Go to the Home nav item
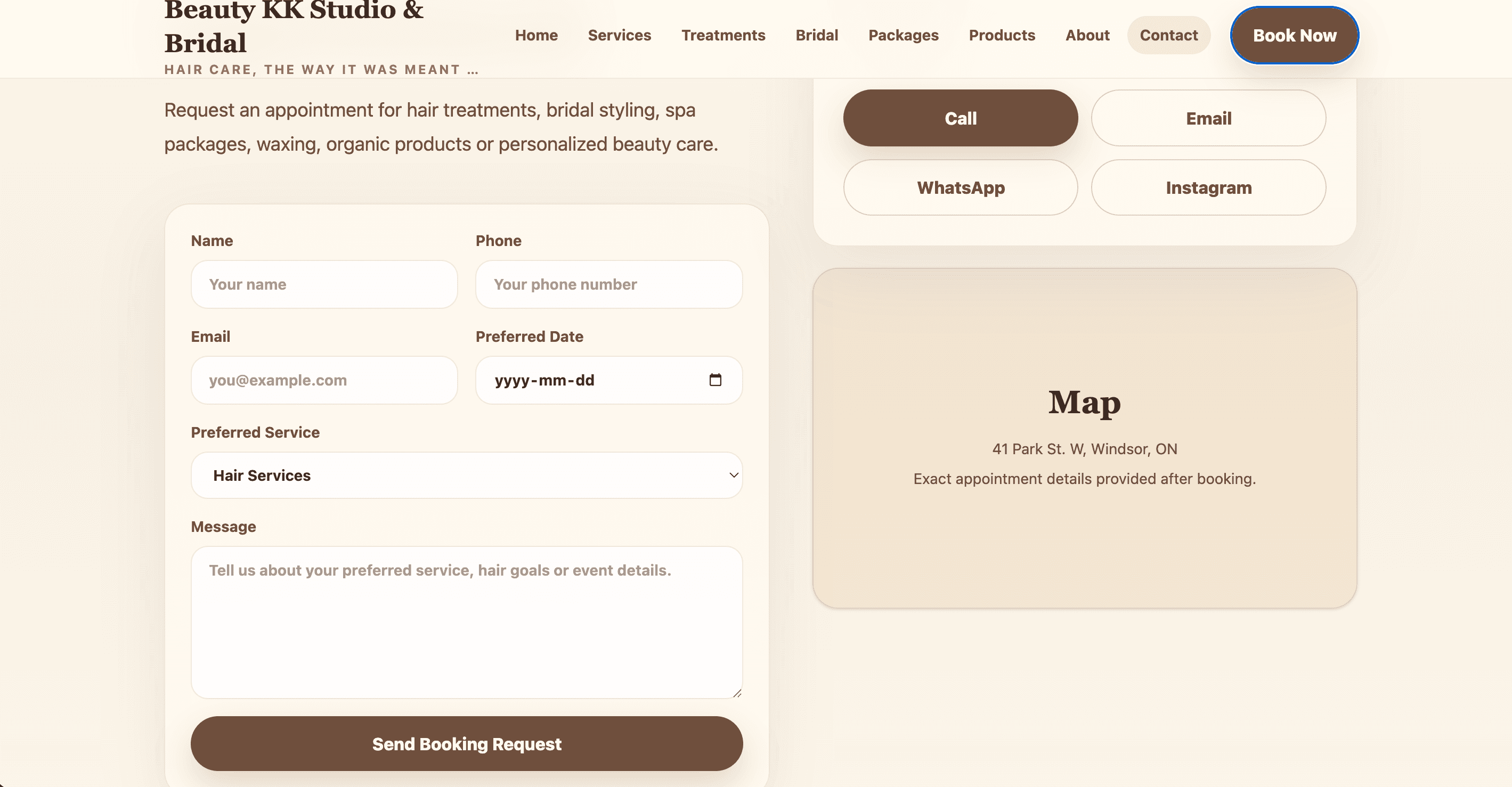Screen dimensions: 1512x787 536,35
